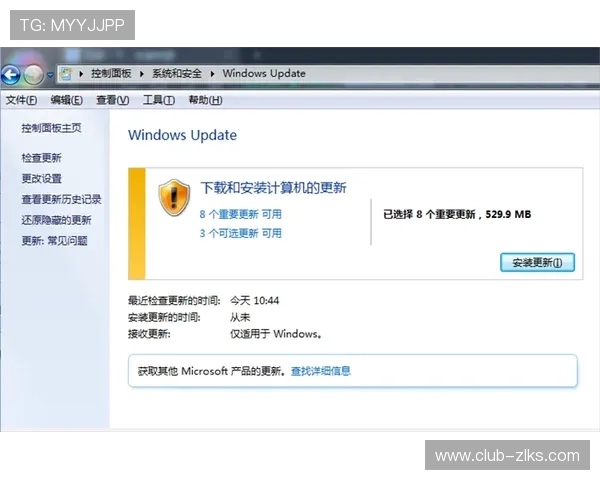Click Windows Update breadcrumb in address bar
The height and width of the screenshot is (480, 600).
[x=264, y=73]
